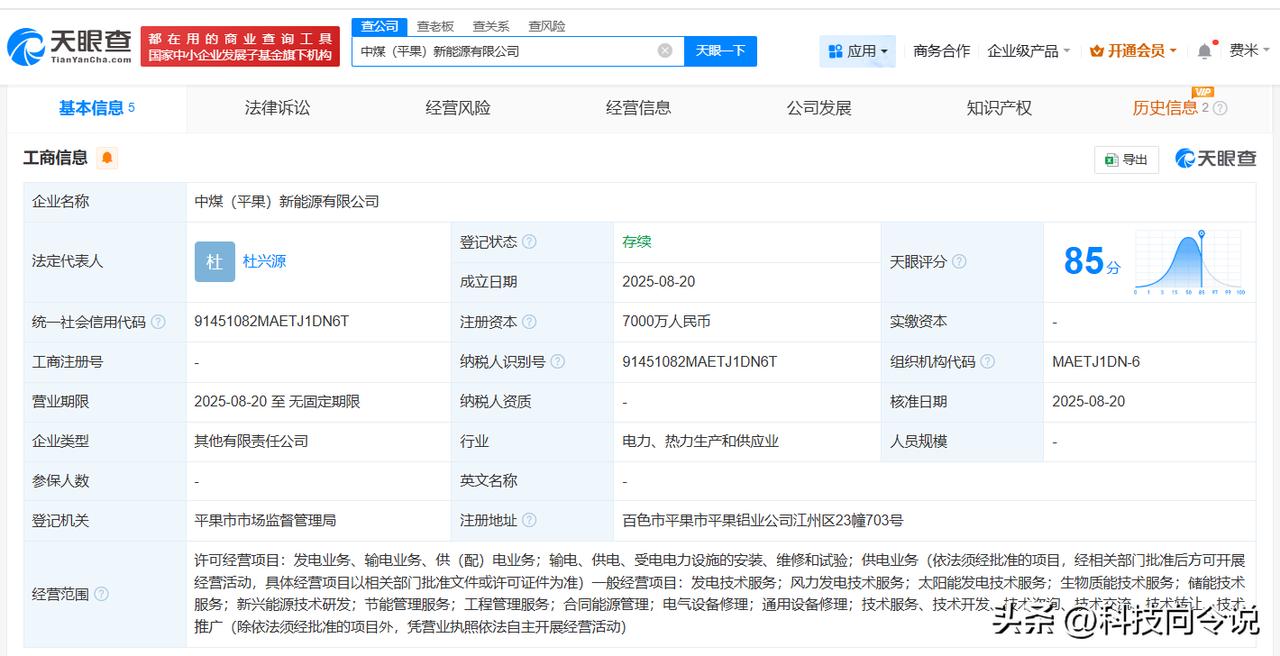Screen dimensions: 1280x656
Task: Open the 基本信息 tab
Action: [96, 108]
